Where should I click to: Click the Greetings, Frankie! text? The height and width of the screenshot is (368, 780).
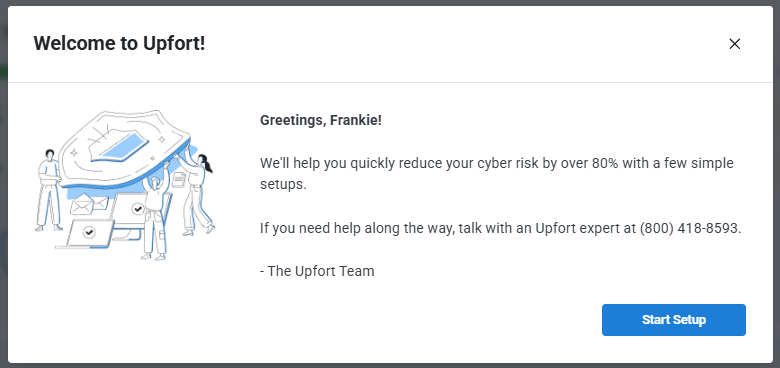tap(321, 120)
